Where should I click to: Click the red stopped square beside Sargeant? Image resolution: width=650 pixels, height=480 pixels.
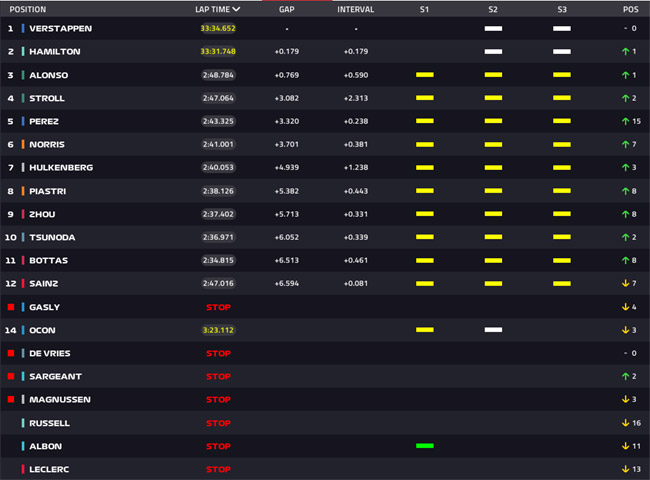click(x=11, y=376)
